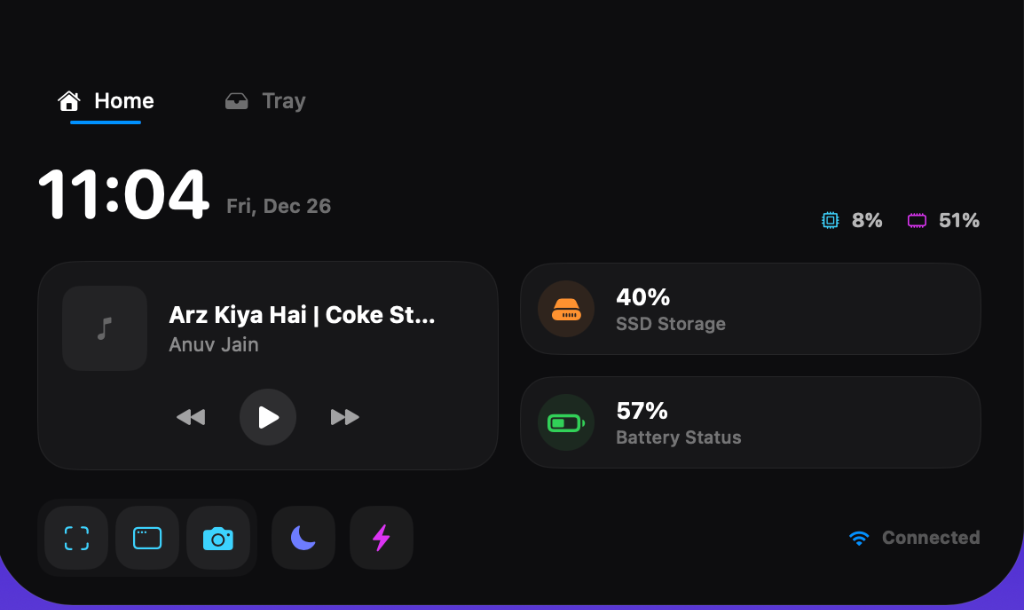Skip to the previous track

191,417
